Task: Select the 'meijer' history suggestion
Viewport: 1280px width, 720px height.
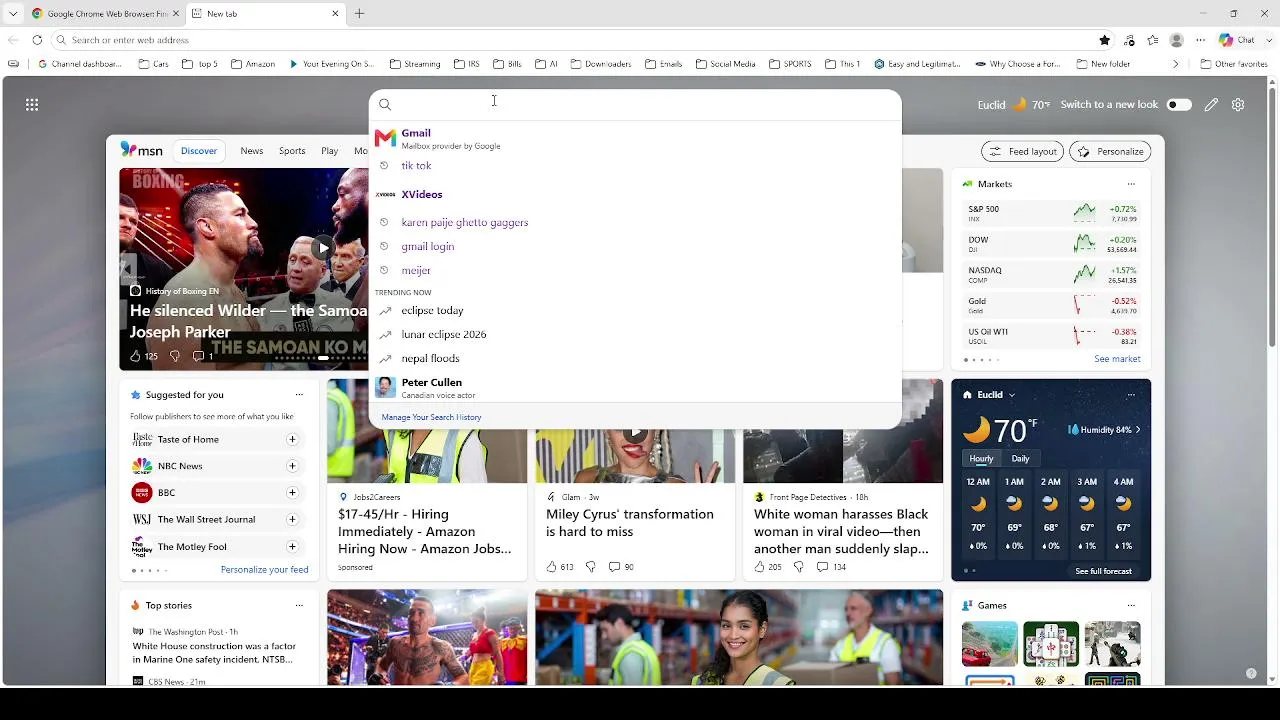Action: coord(635,271)
